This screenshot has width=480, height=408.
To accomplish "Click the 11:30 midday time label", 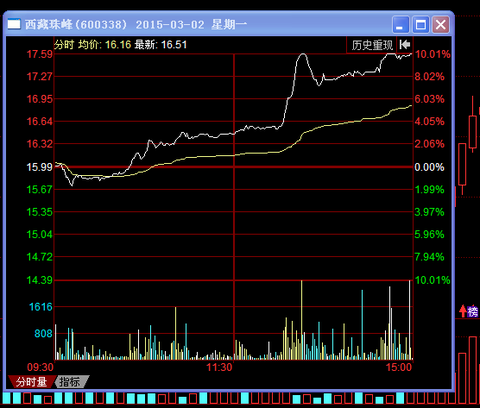I will [x=219, y=367].
